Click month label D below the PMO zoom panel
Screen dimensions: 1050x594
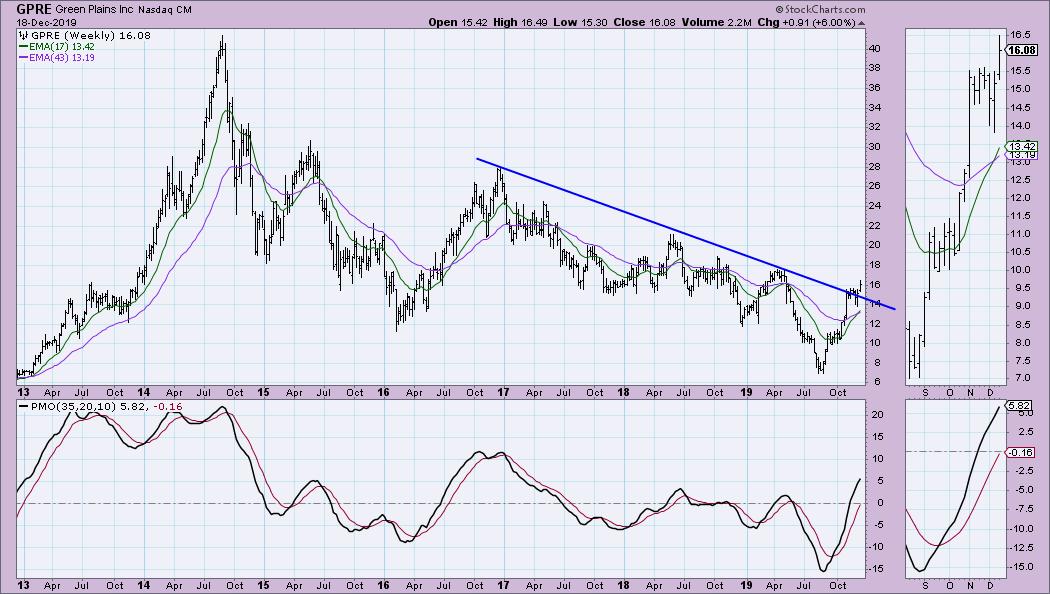tap(990, 585)
